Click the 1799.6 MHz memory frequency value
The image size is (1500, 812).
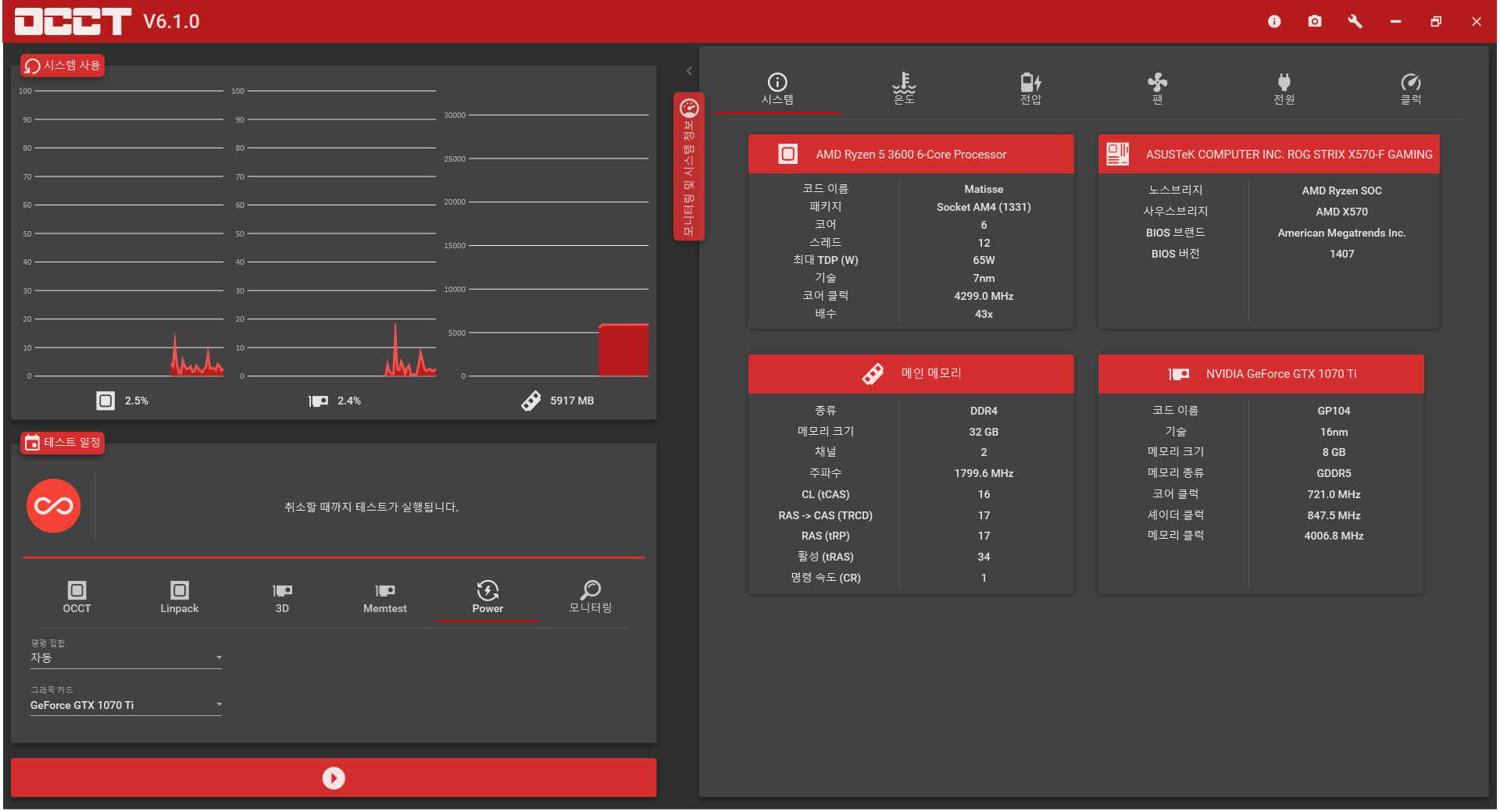click(x=984, y=473)
